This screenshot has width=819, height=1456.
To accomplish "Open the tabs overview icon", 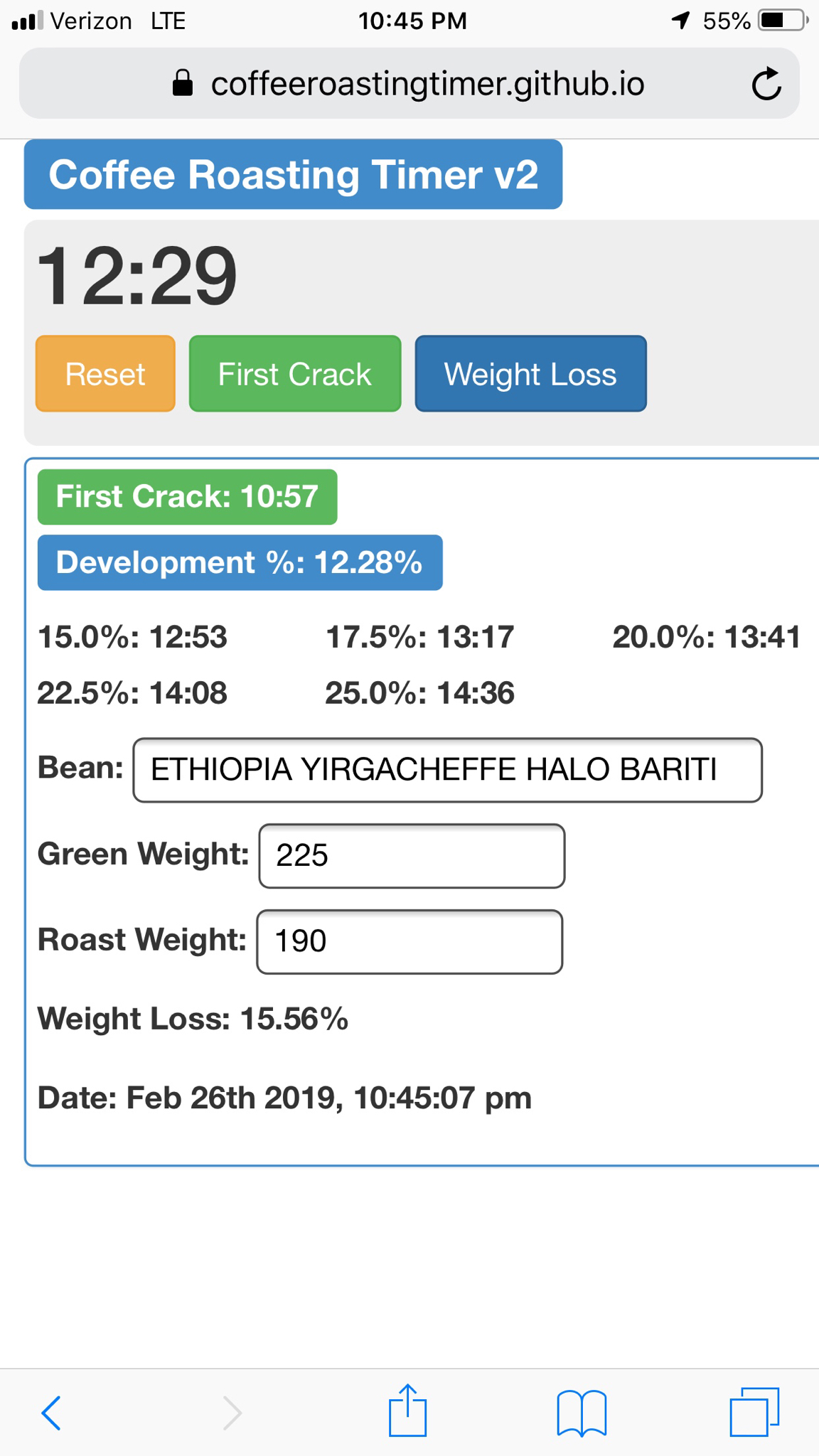I will pos(754,1412).
